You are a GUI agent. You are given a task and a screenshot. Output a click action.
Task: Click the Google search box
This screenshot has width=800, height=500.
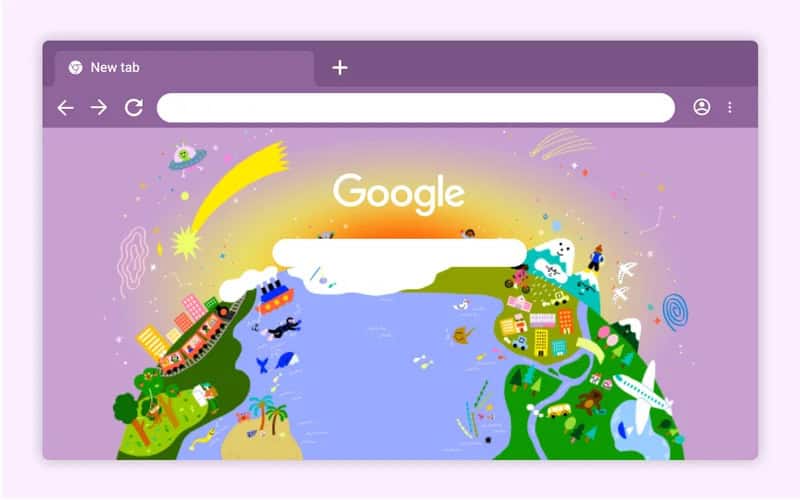coord(399,253)
